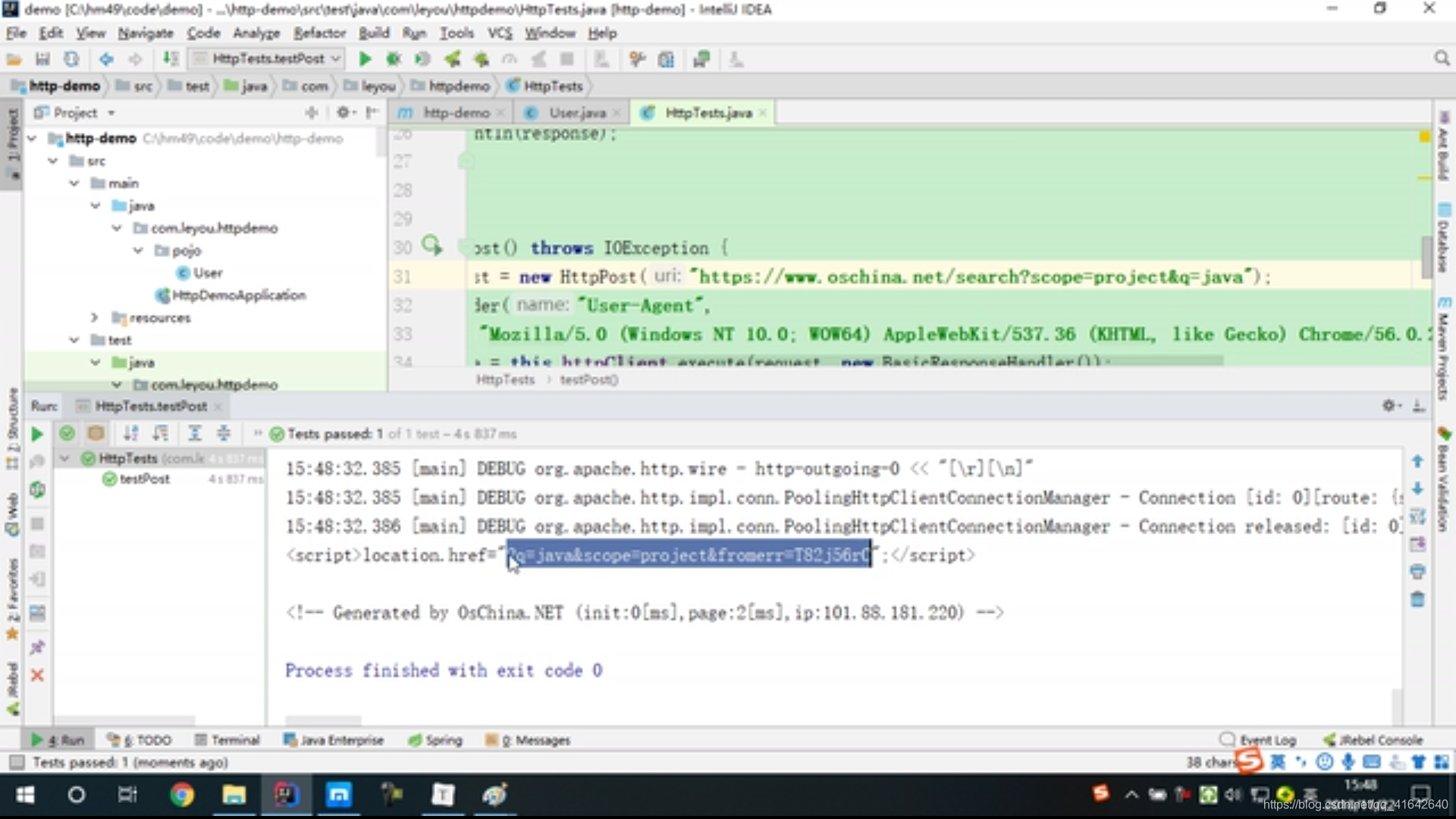Rerun the tests with the Run panel play icon
This screenshot has width=1456, height=819.
click(x=36, y=434)
